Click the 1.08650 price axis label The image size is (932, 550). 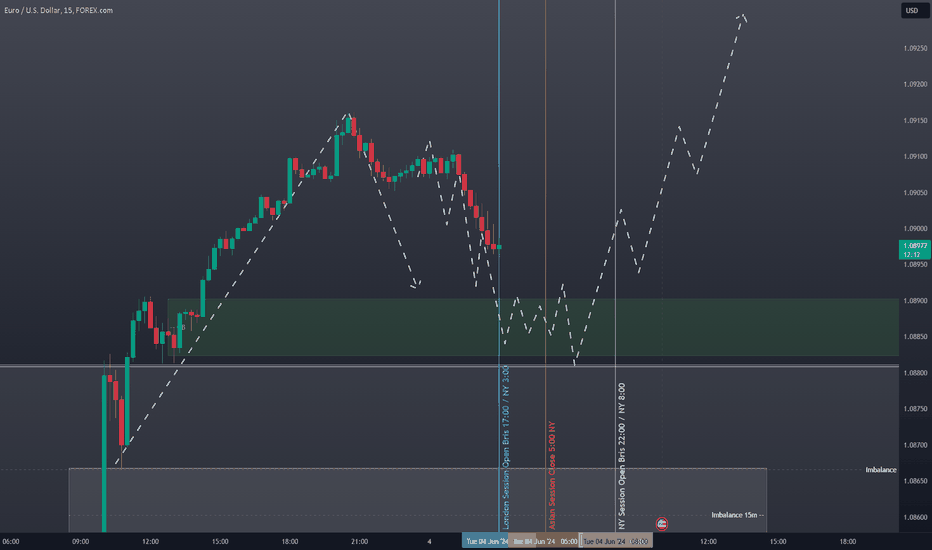click(x=915, y=481)
